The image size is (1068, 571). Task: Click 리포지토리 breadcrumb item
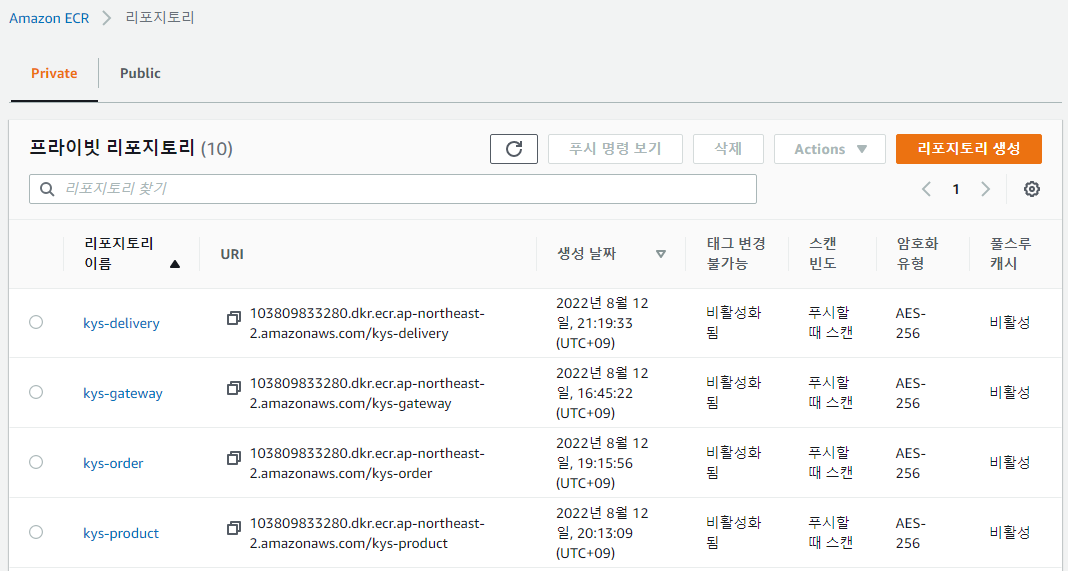click(x=160, y=17)
